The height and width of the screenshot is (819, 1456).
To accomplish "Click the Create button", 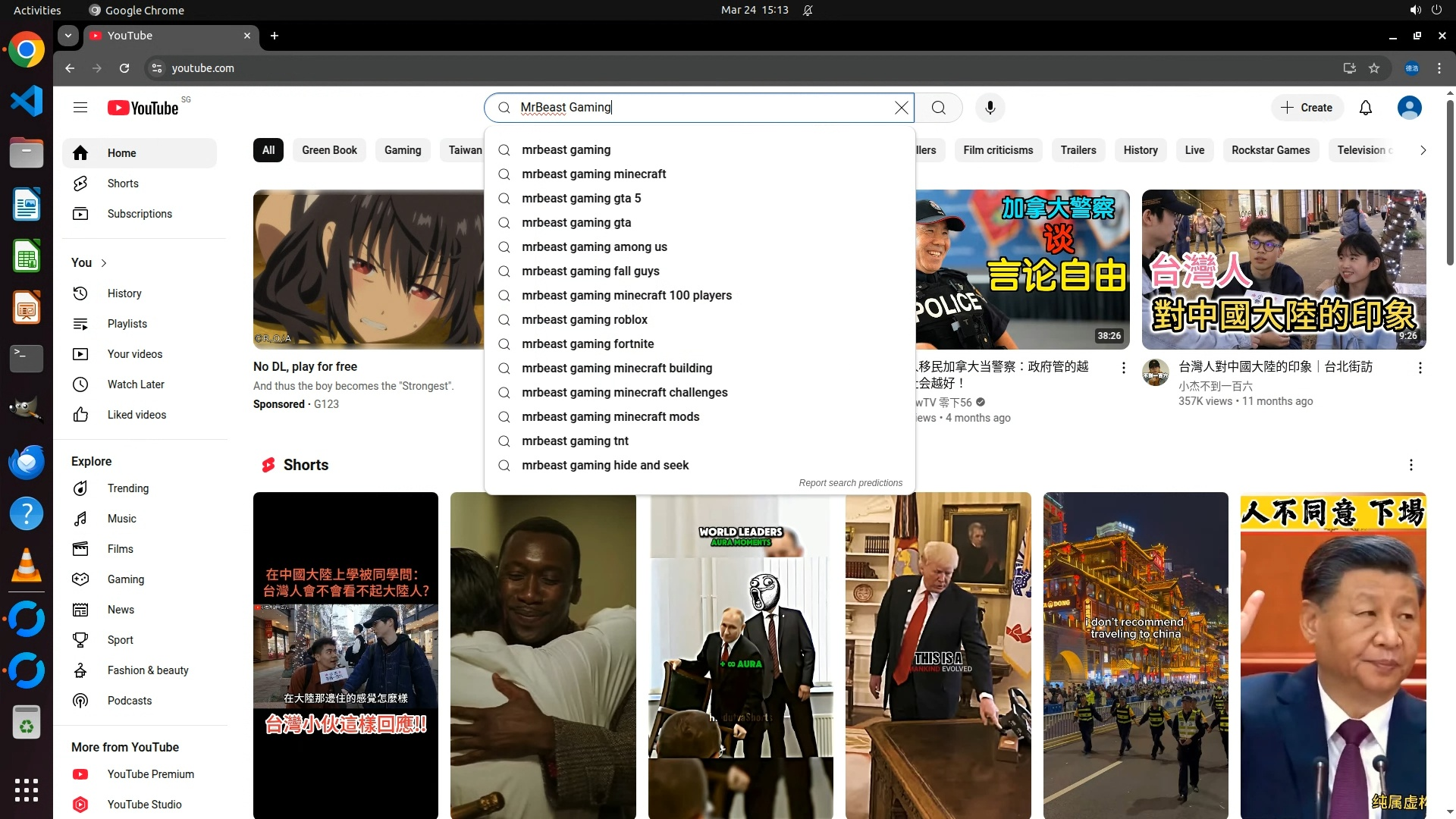I will pyautogui.click(x=1307, y=108).
